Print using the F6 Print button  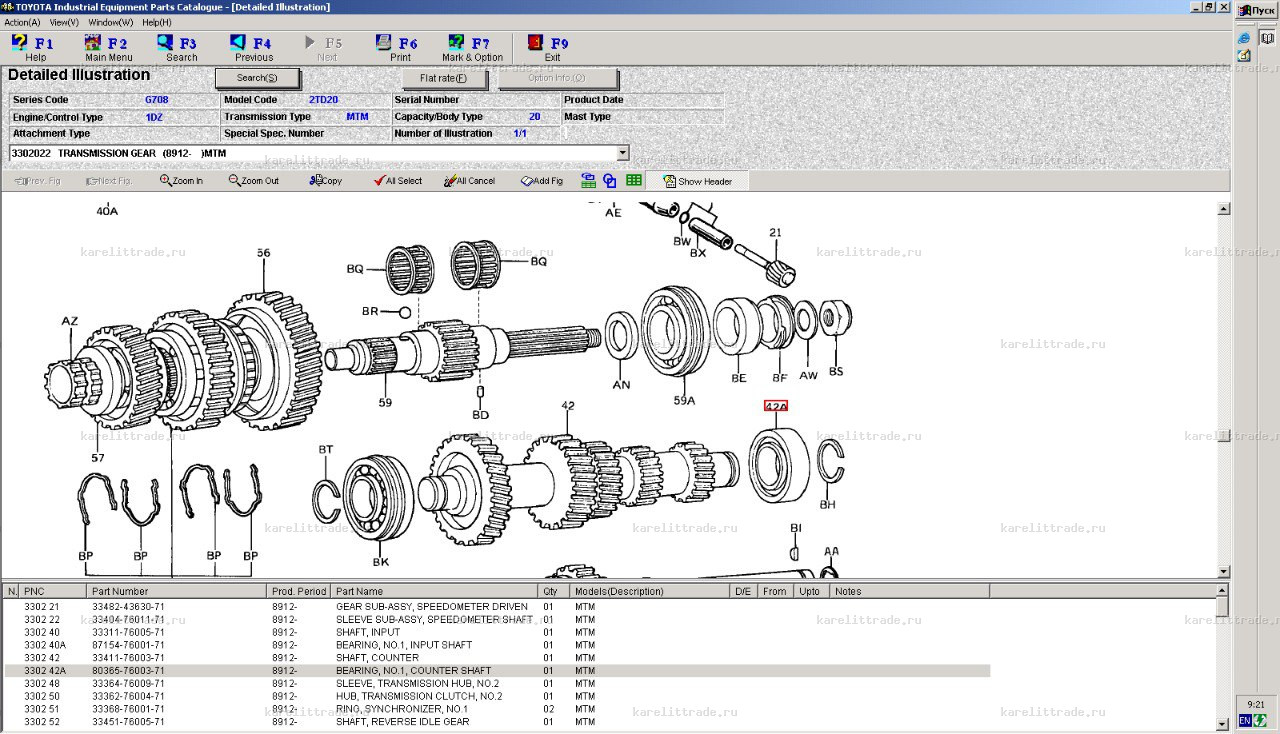coord(399,48)
